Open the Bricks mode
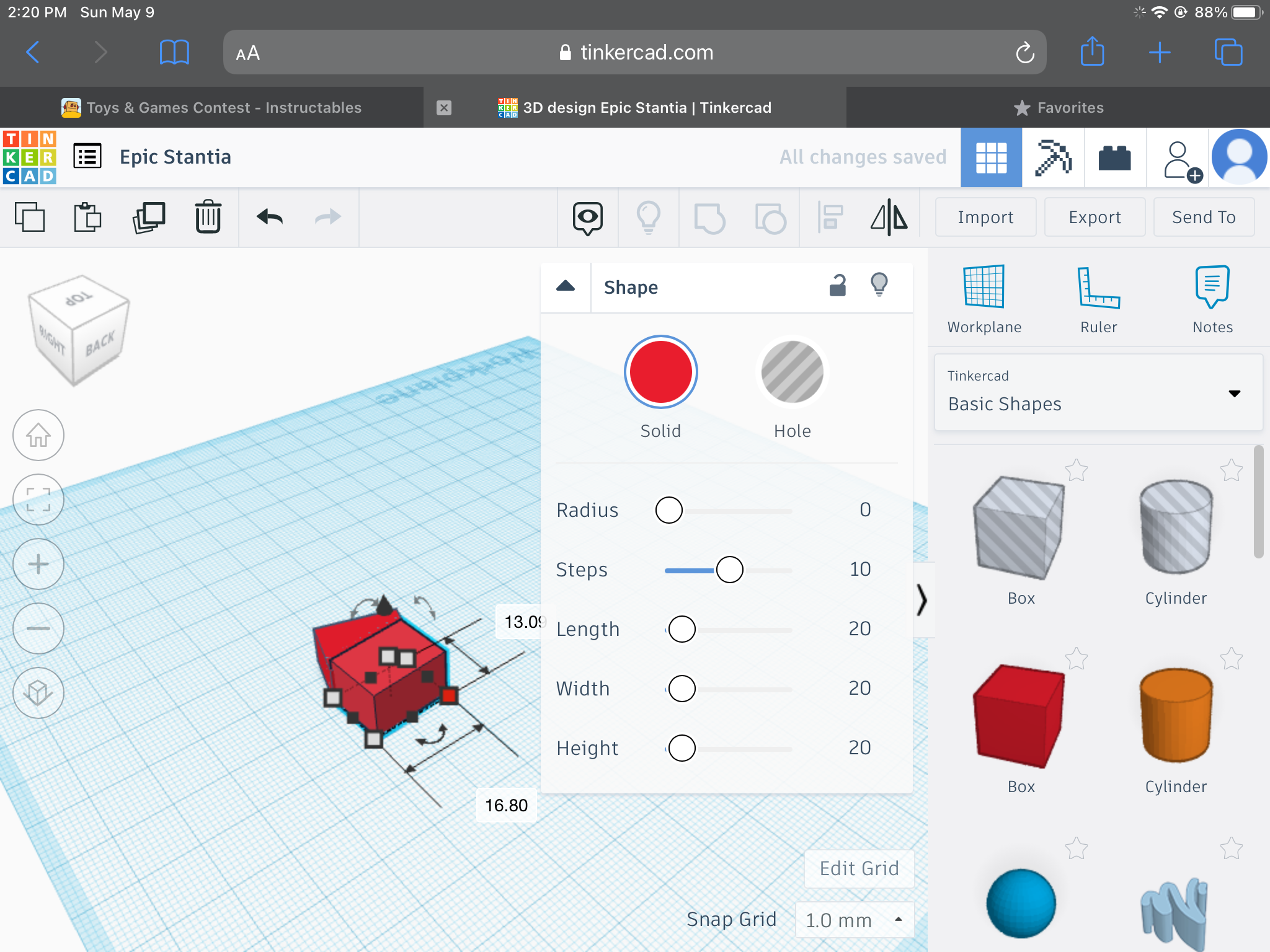 pyautogui.click(x=1114, y=157)
